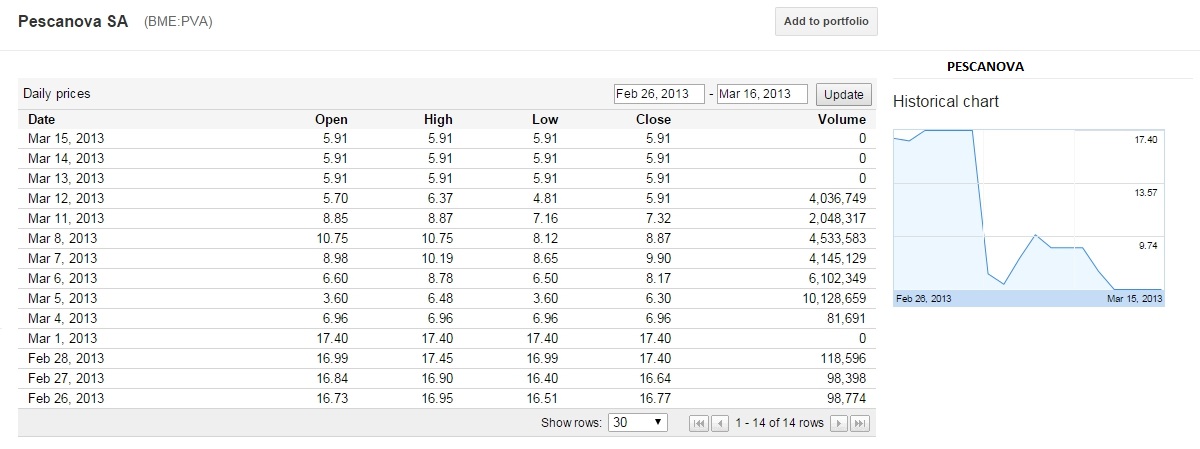Select the Pescanova SA title text
The height and width of the screenshot is (449, 1200).
coord(73,21)
